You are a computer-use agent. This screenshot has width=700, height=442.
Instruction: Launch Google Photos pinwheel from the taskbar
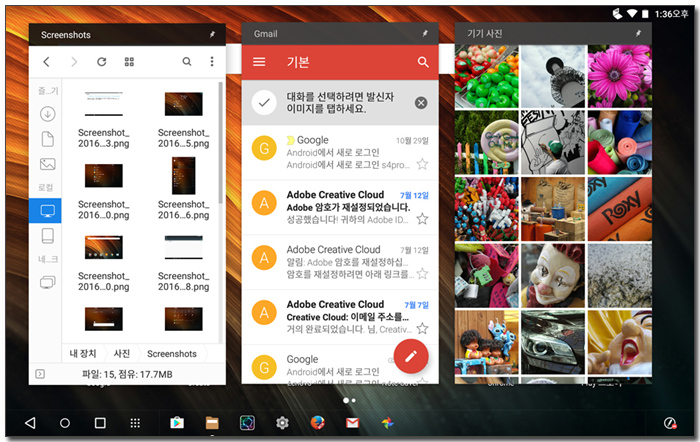click(388, 423)
